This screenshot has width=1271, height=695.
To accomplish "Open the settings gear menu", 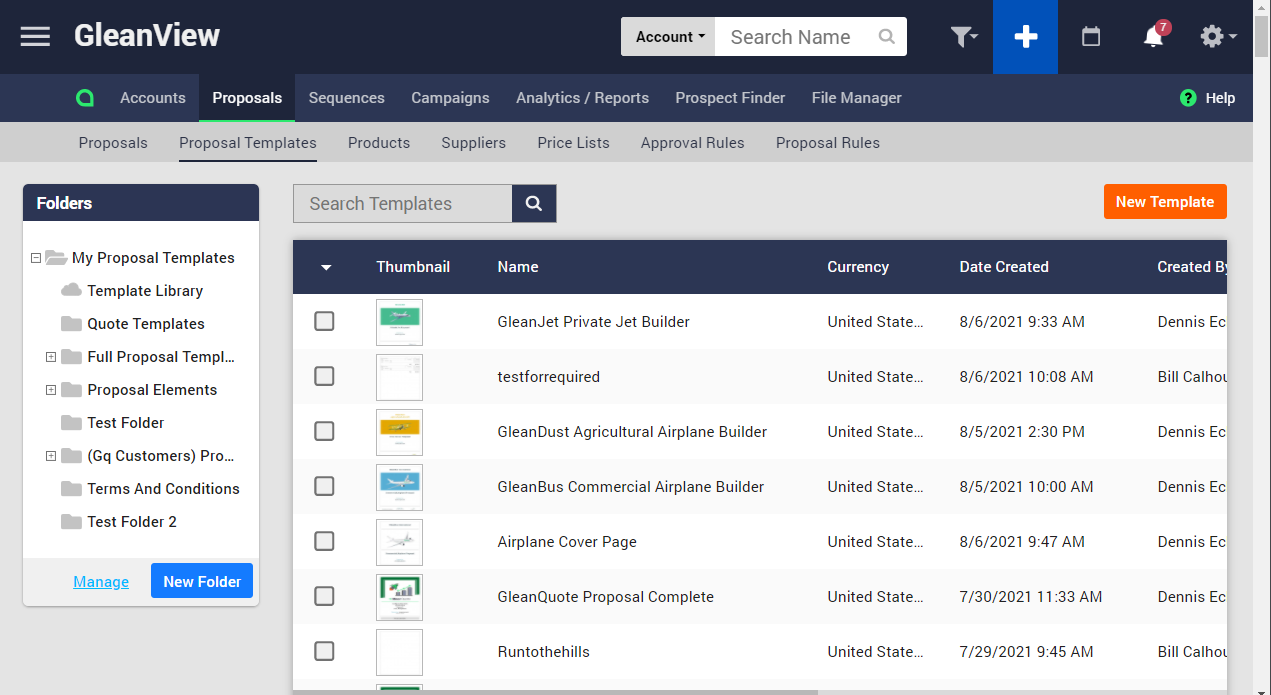I will [x=1218, y=37].
